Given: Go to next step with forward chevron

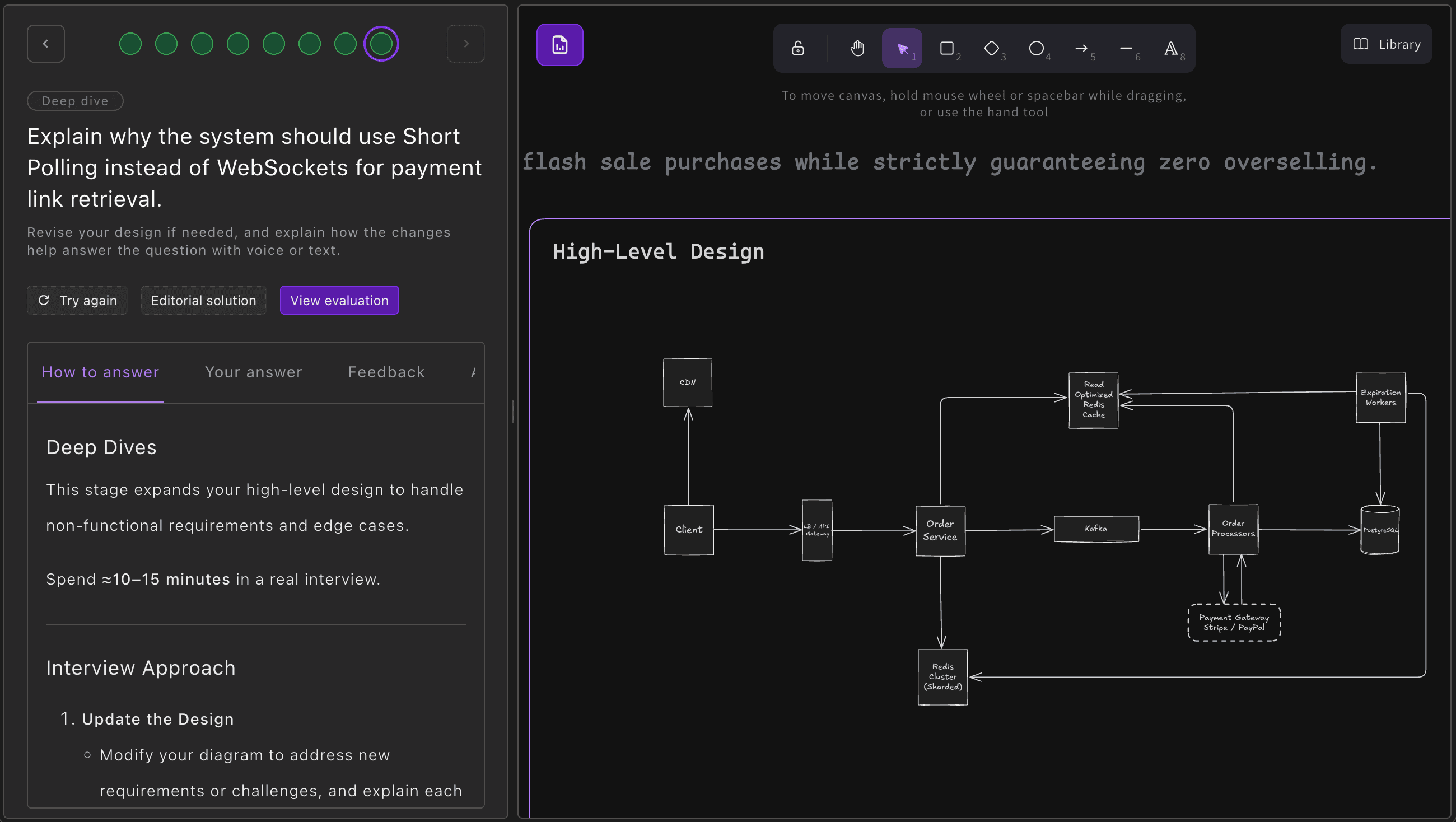Looking at the screenshot, I should point(466,44).
